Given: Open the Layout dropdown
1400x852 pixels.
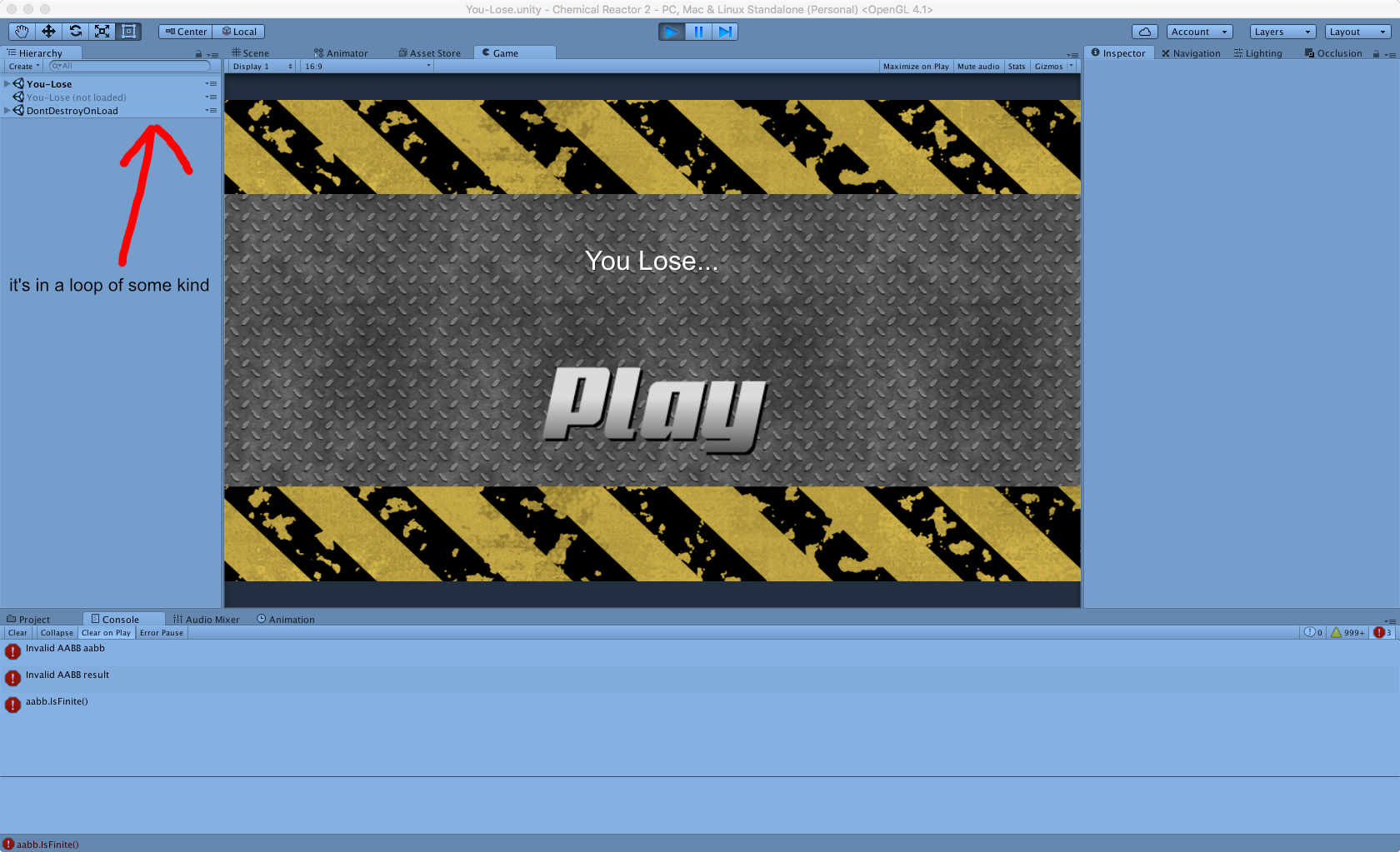Looking at the screenshot, I should pos(1357,32).
